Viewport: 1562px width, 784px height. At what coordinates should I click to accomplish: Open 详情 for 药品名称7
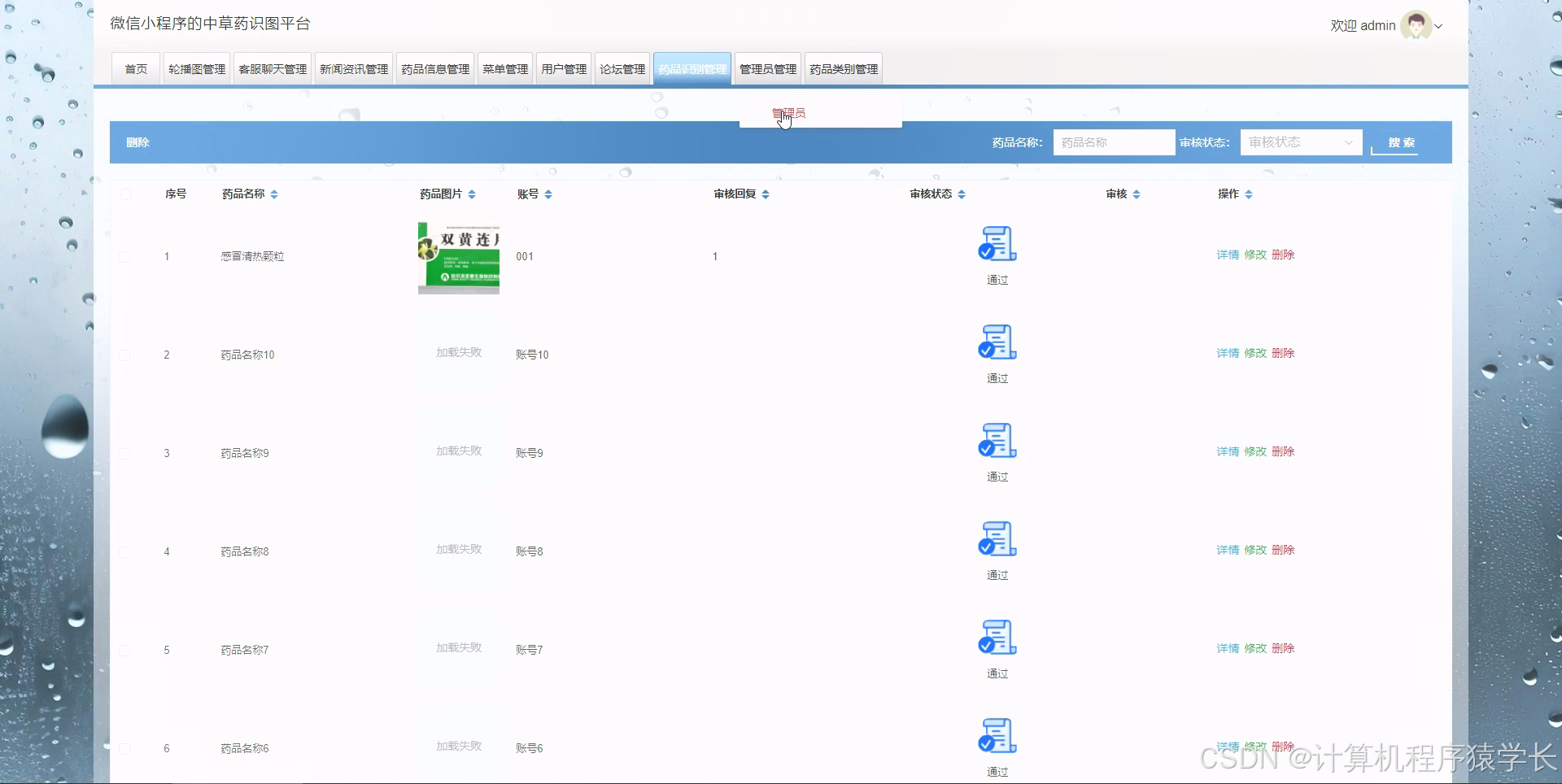point(1228,648)
